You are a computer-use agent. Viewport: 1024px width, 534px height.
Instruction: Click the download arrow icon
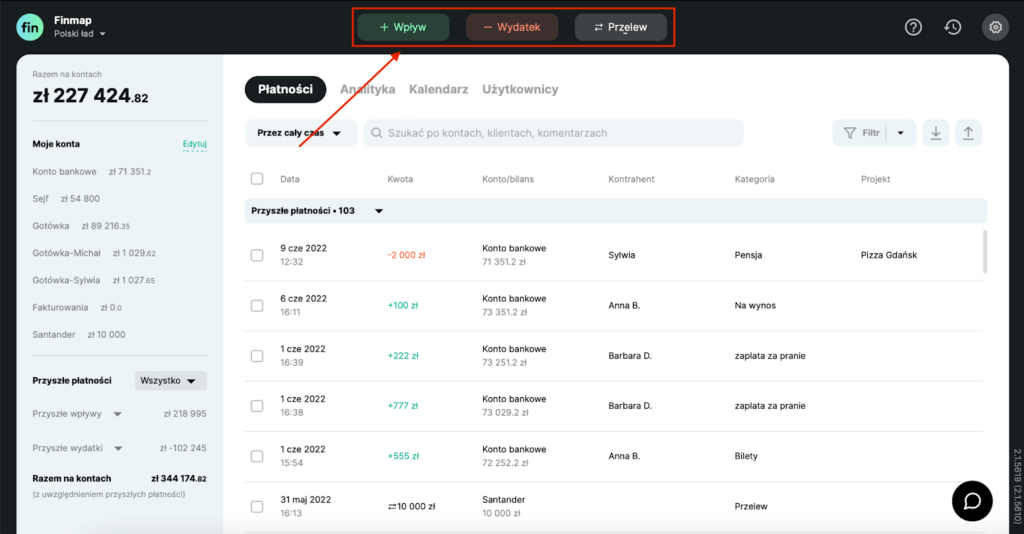(936, 133)
